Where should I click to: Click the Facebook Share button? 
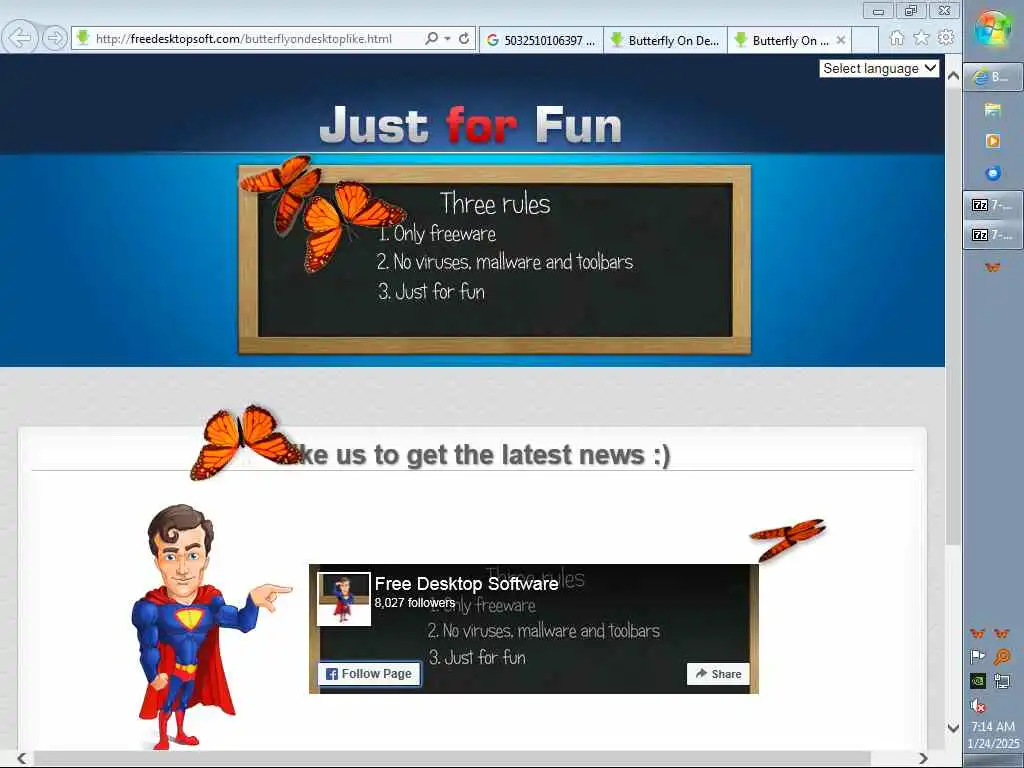[718, 674]
